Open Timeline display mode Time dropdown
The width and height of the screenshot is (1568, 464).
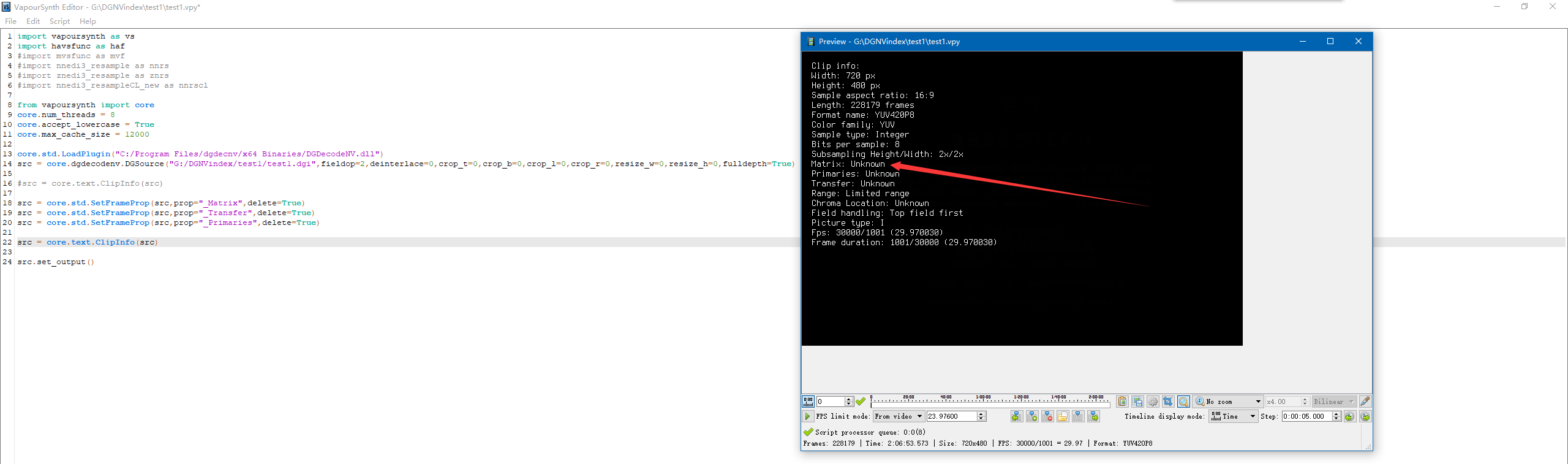pos(1233,416)
